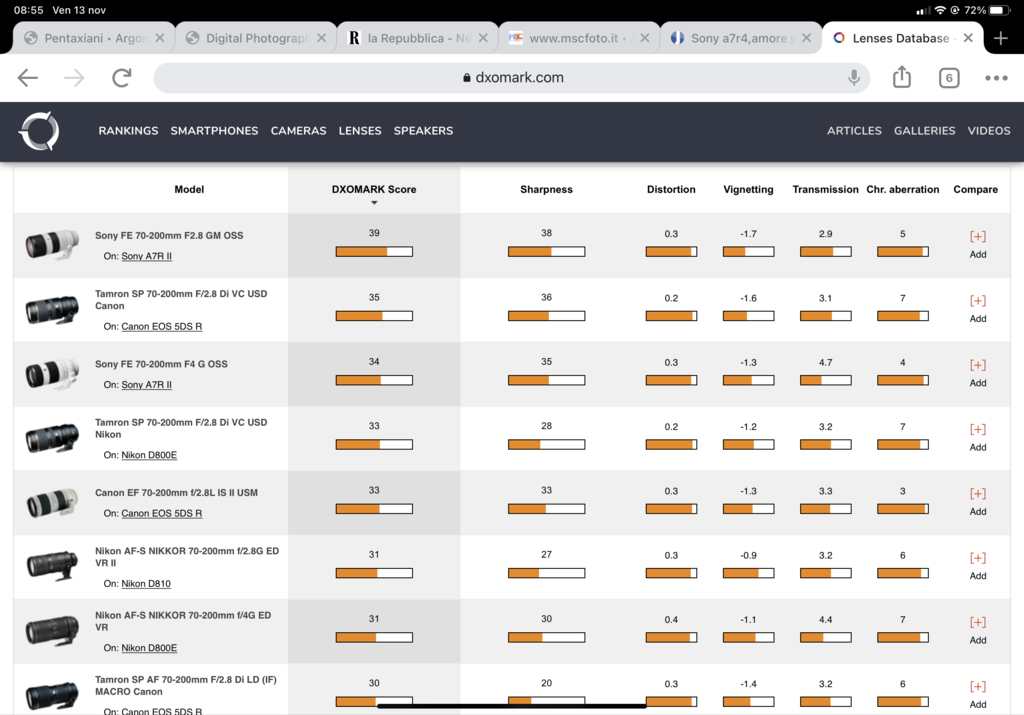Viewport: 1024px width, 715px height.
Task: Click vignetting value -0.9
Action: [x=748, y=556]
